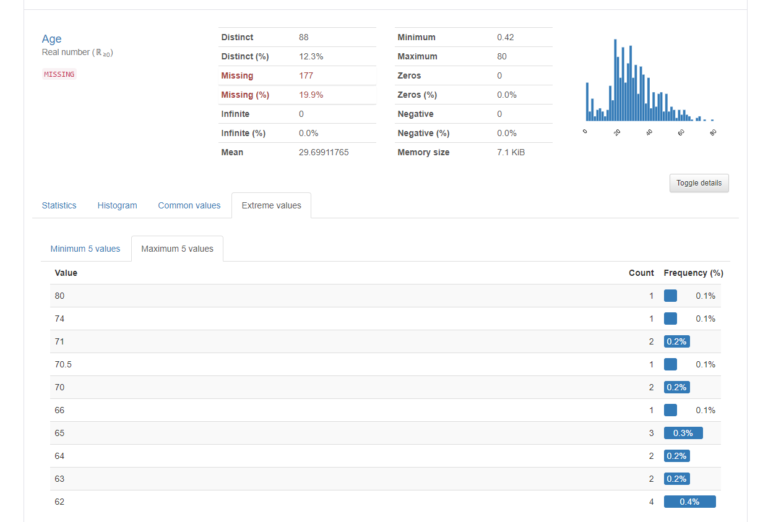The height and width of the screenshot is (522, 768).
Task: Open the Common values tab
Action: click(189, 206)
